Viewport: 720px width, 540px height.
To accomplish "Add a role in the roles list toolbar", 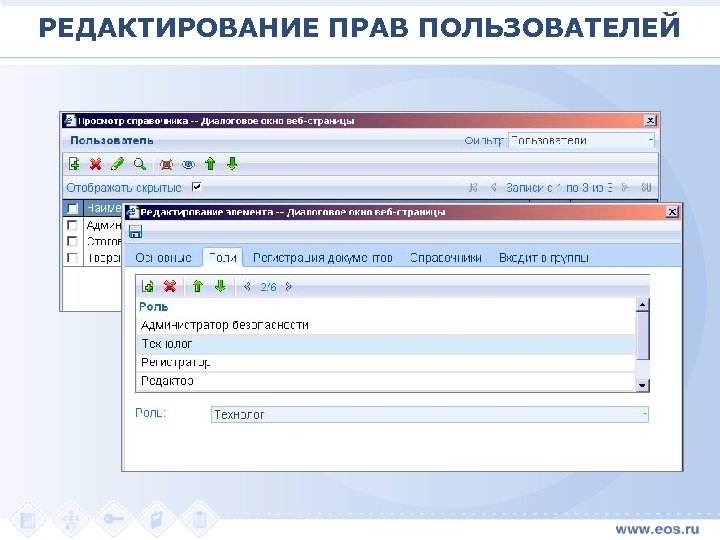I will coord(147,287).
